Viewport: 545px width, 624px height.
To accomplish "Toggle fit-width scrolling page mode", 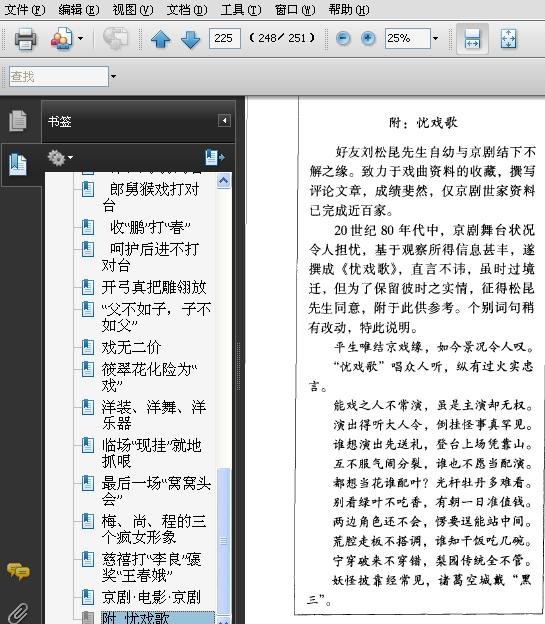I will coord(472,39).
